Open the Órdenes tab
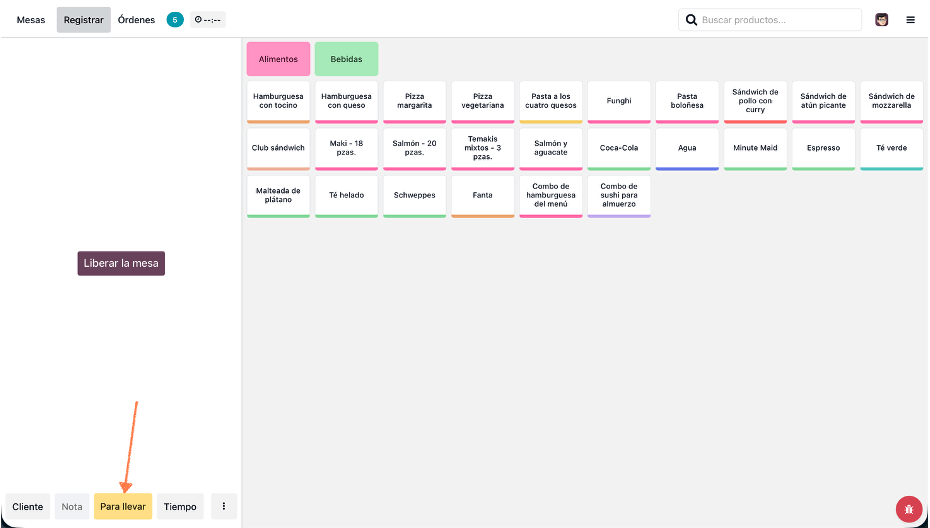This screenshot has width=930, height=528. click(x=136, y=20)
